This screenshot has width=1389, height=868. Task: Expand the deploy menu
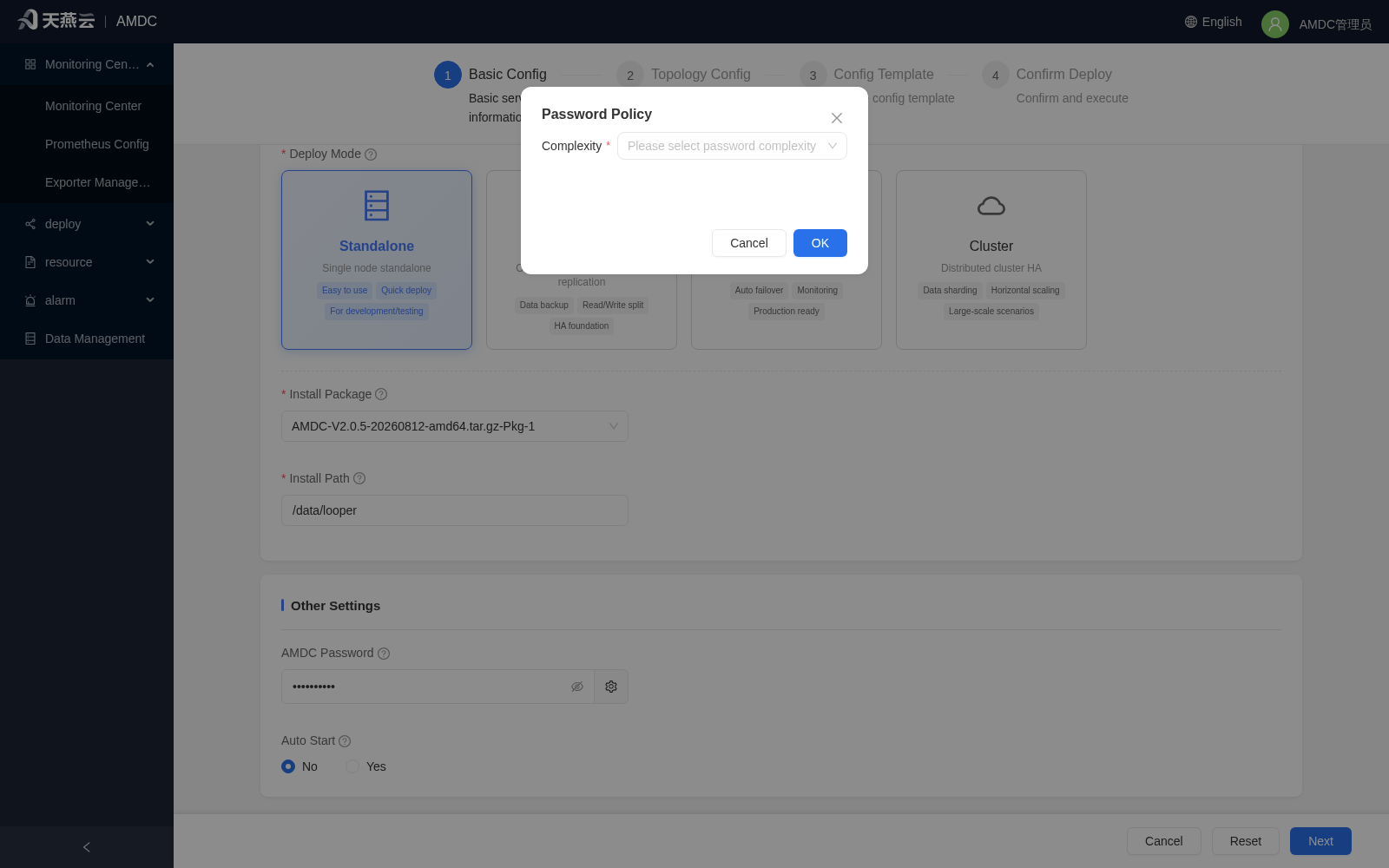tap(87, 224)
